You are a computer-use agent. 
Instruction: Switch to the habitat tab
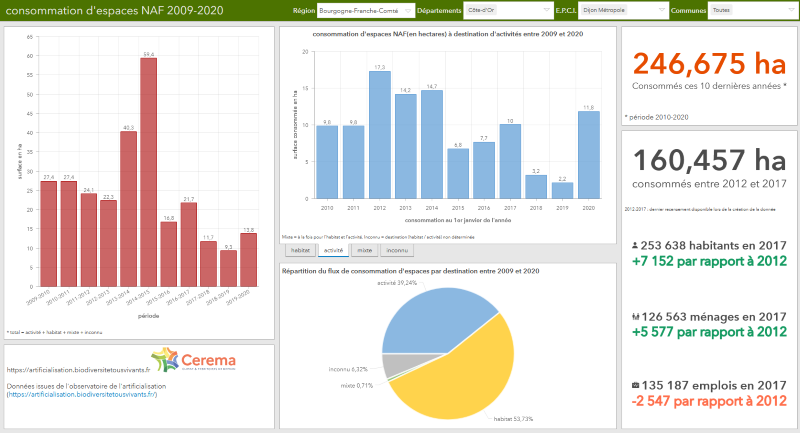301,250
